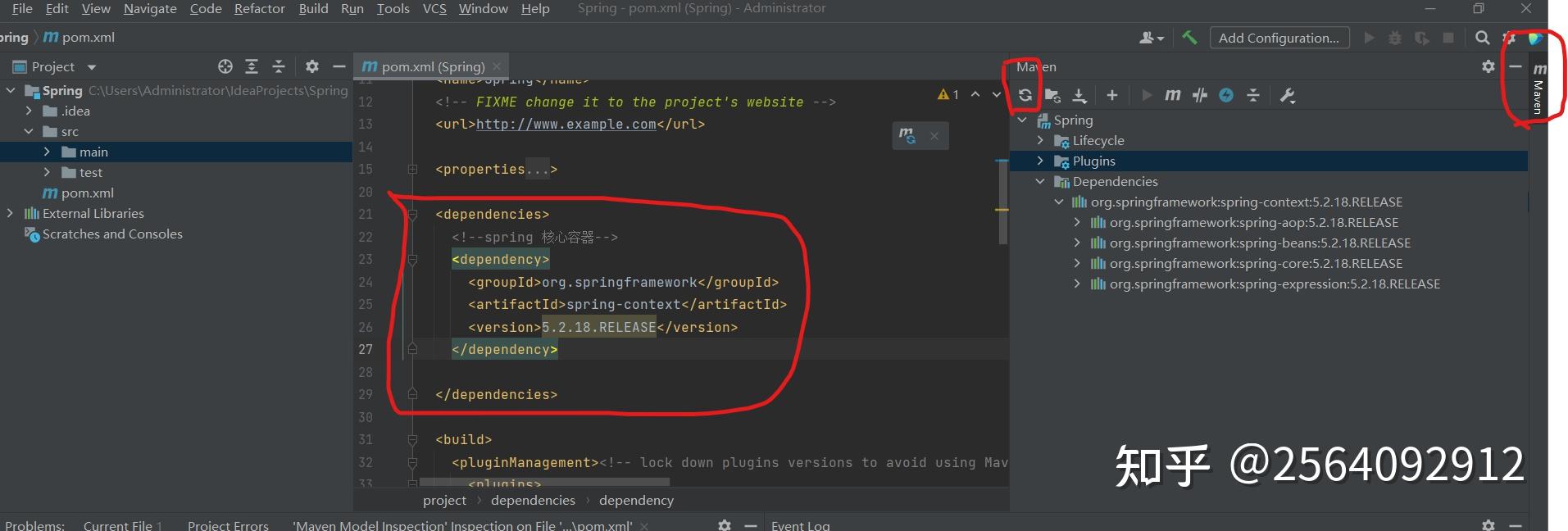The image size is (1568, 531).
Task: Collapse all nodes in Maven panel
Action: [x=1252, y=95]
